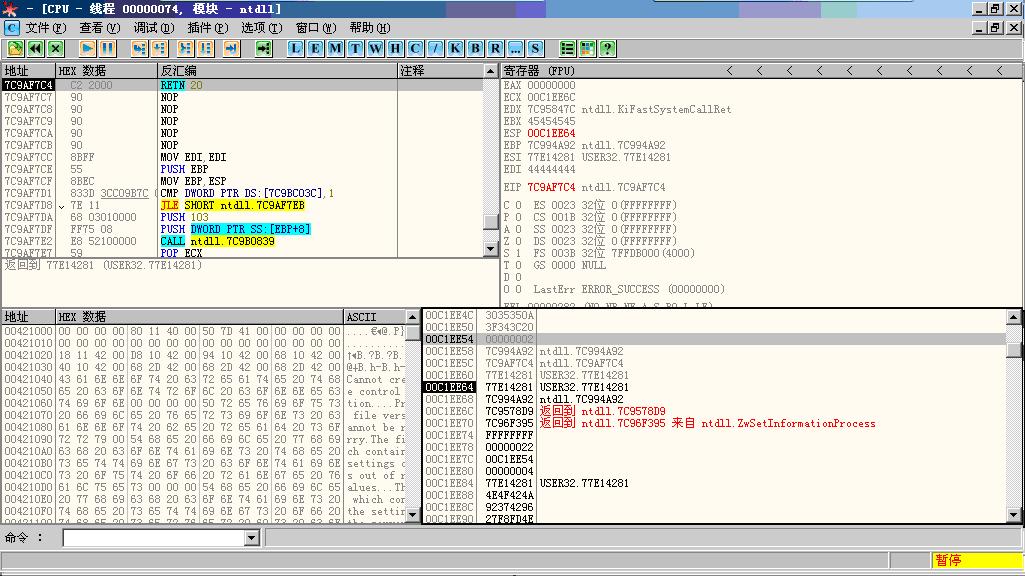Show call stack with the K button
This screenshot has height=576, width=1025.
click(455, 48)
